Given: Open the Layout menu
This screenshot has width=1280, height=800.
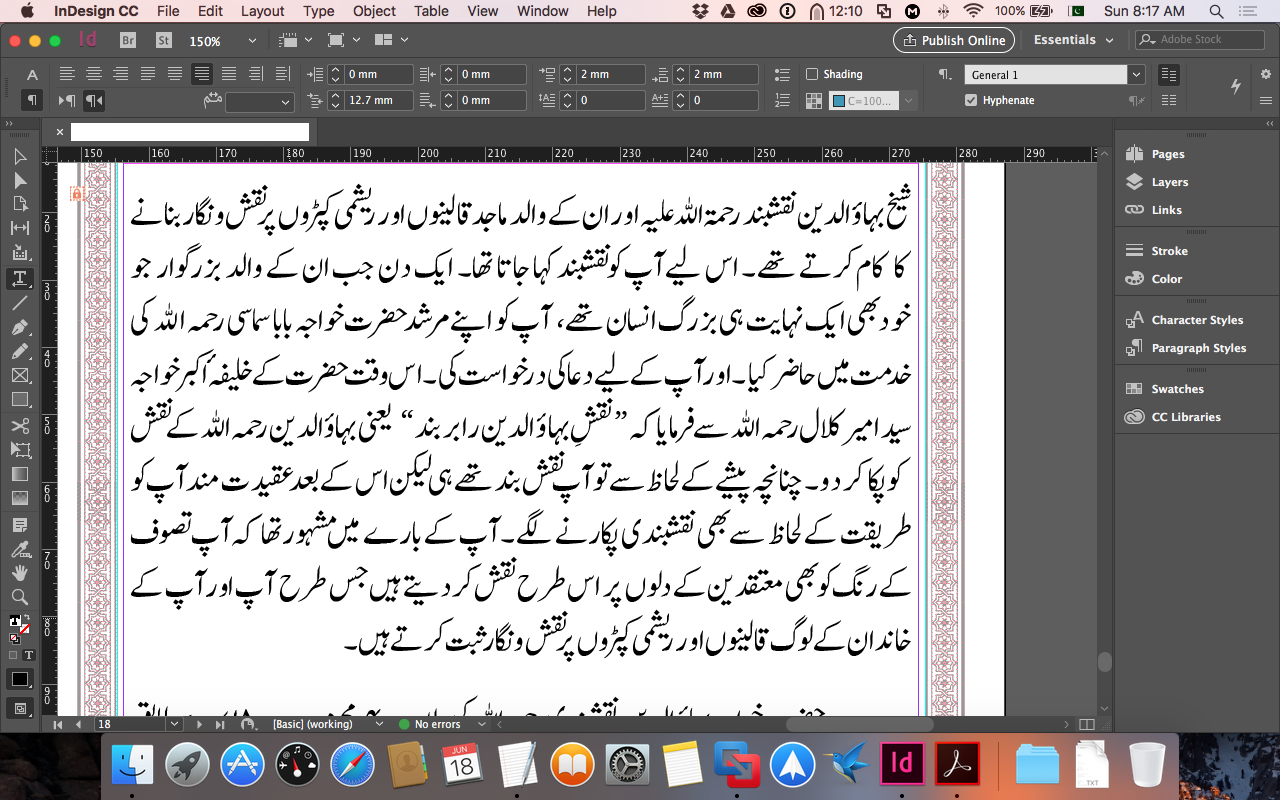Looking at the screenshot, I should [x=263, y=11].
